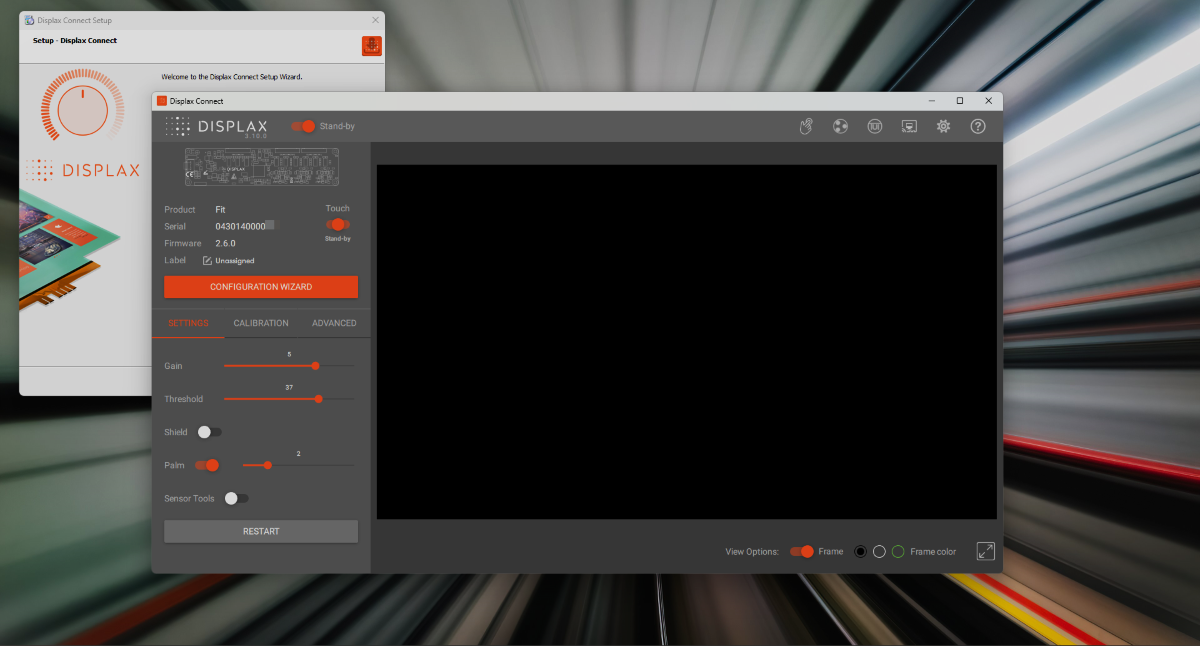
Task: Click the firmware version 2.6.0
Action: (226, 243)
